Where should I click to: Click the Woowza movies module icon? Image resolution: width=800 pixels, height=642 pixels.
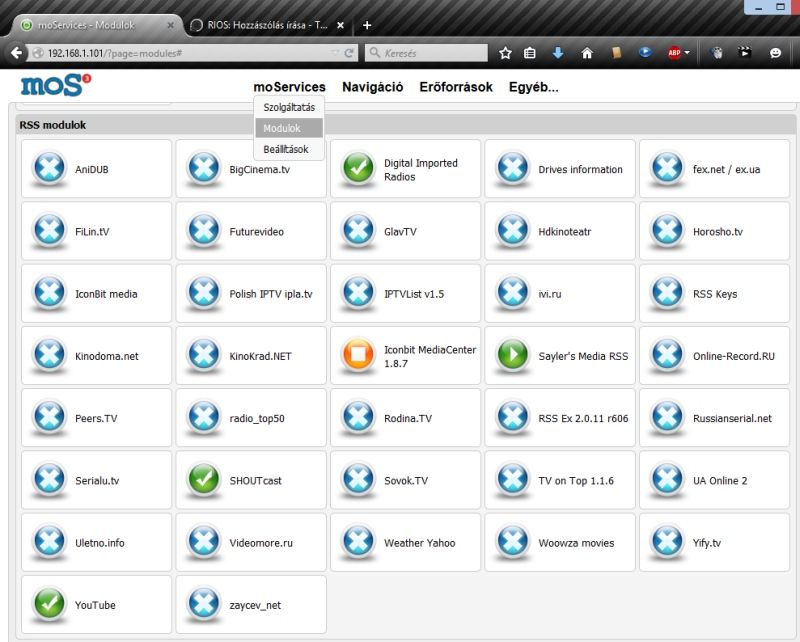(513, 540)
